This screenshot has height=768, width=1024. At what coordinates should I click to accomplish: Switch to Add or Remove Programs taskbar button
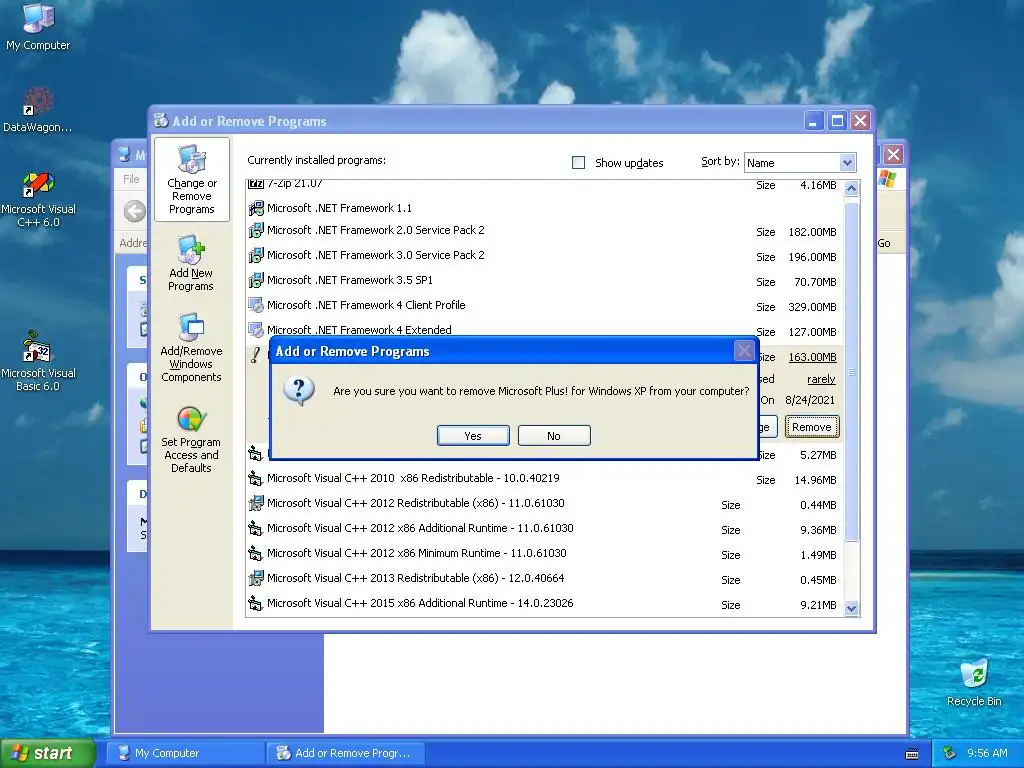pos(345,753)
